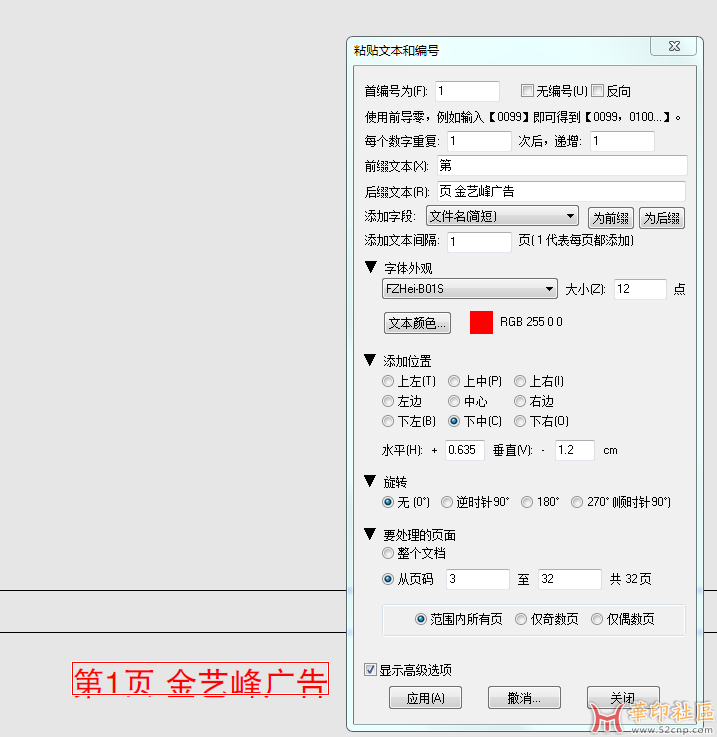Close the 粘贴文本和编号 dialog window

673,47
